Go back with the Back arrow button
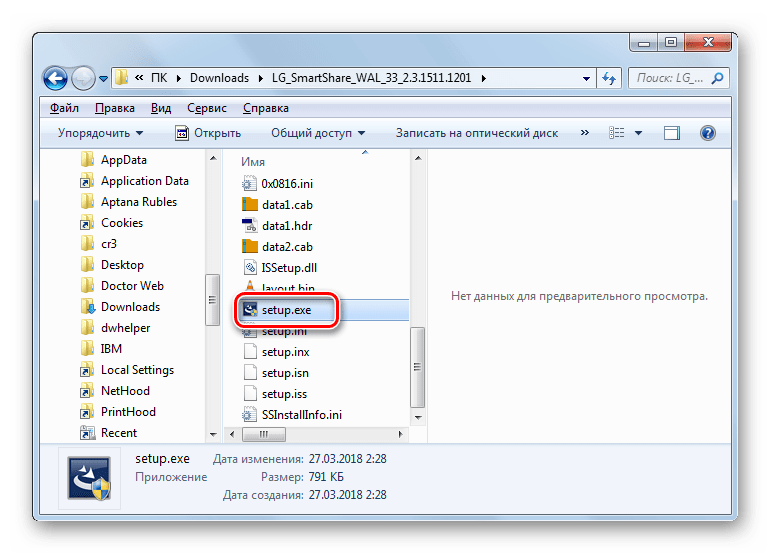 pyautogui.click(x=55, y=78)
